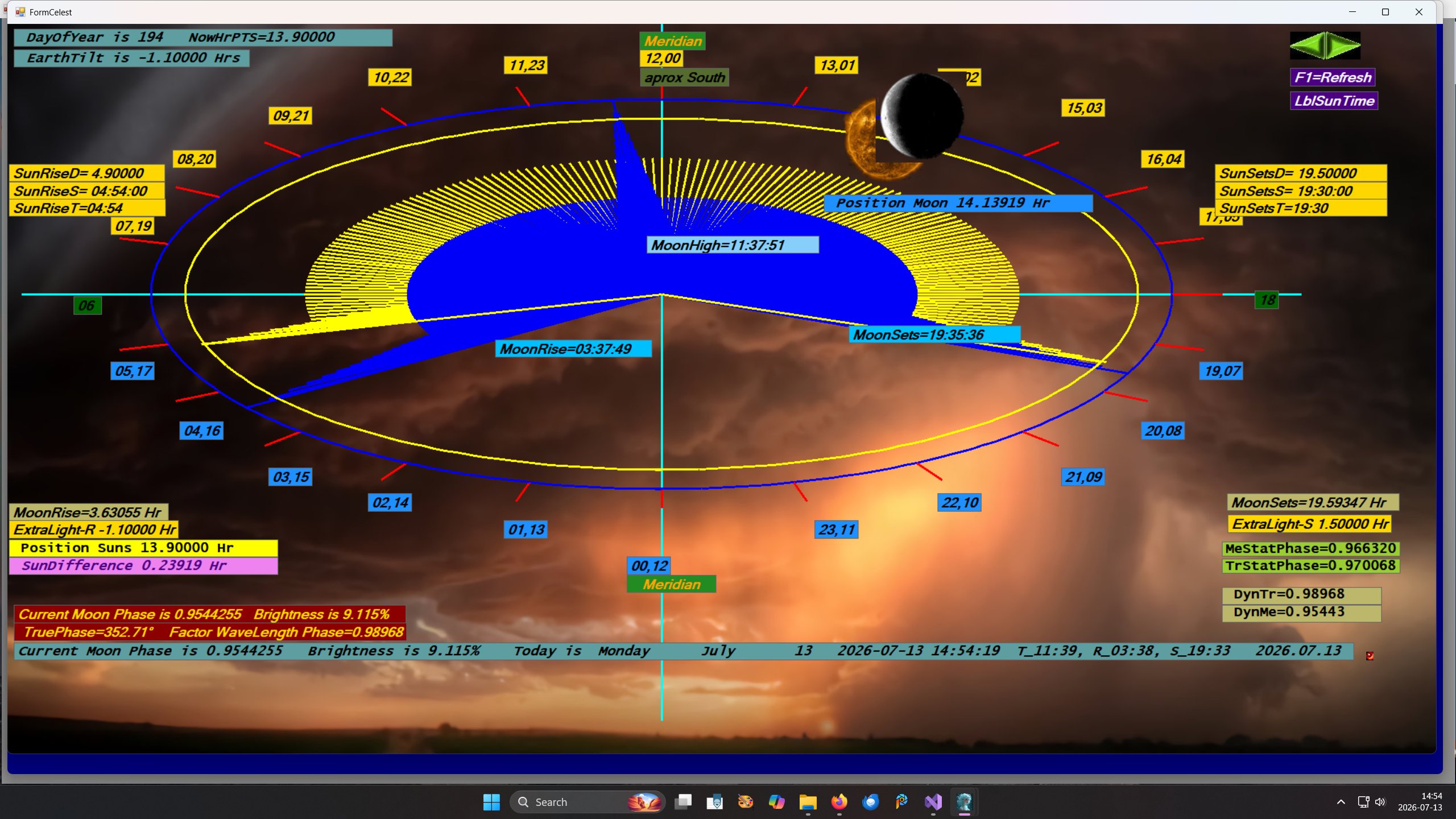Click the taskbar Search box

(x=588, y=802)
